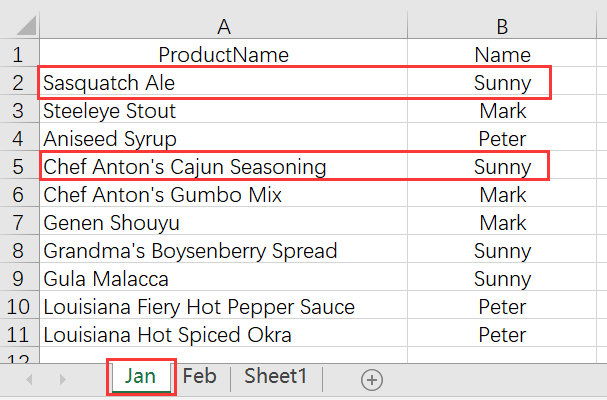This screenshot has width=607, height=400.
Task: Select row 5 header
Action: tap(20, 166)
